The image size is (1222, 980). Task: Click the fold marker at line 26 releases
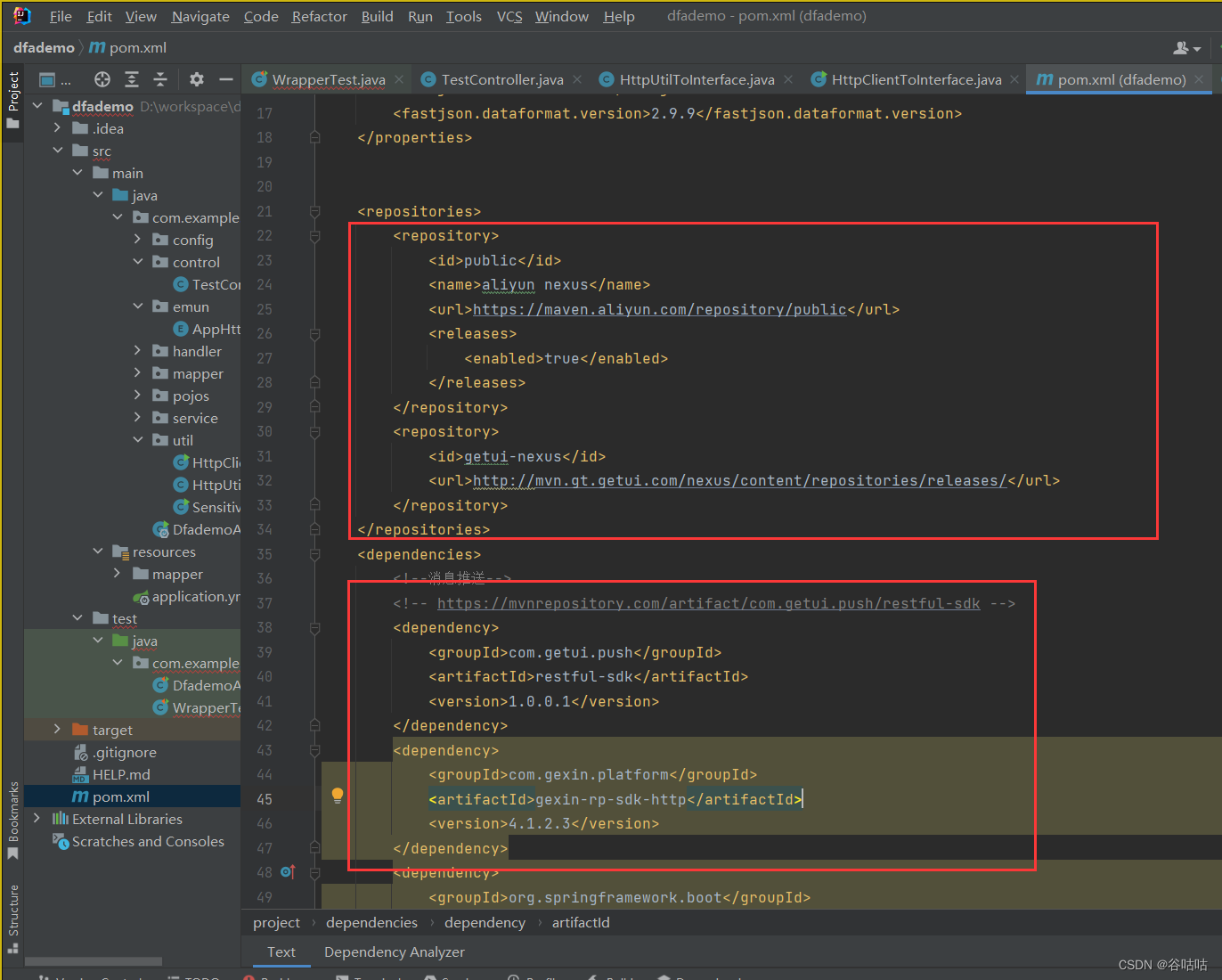(314, 334)
